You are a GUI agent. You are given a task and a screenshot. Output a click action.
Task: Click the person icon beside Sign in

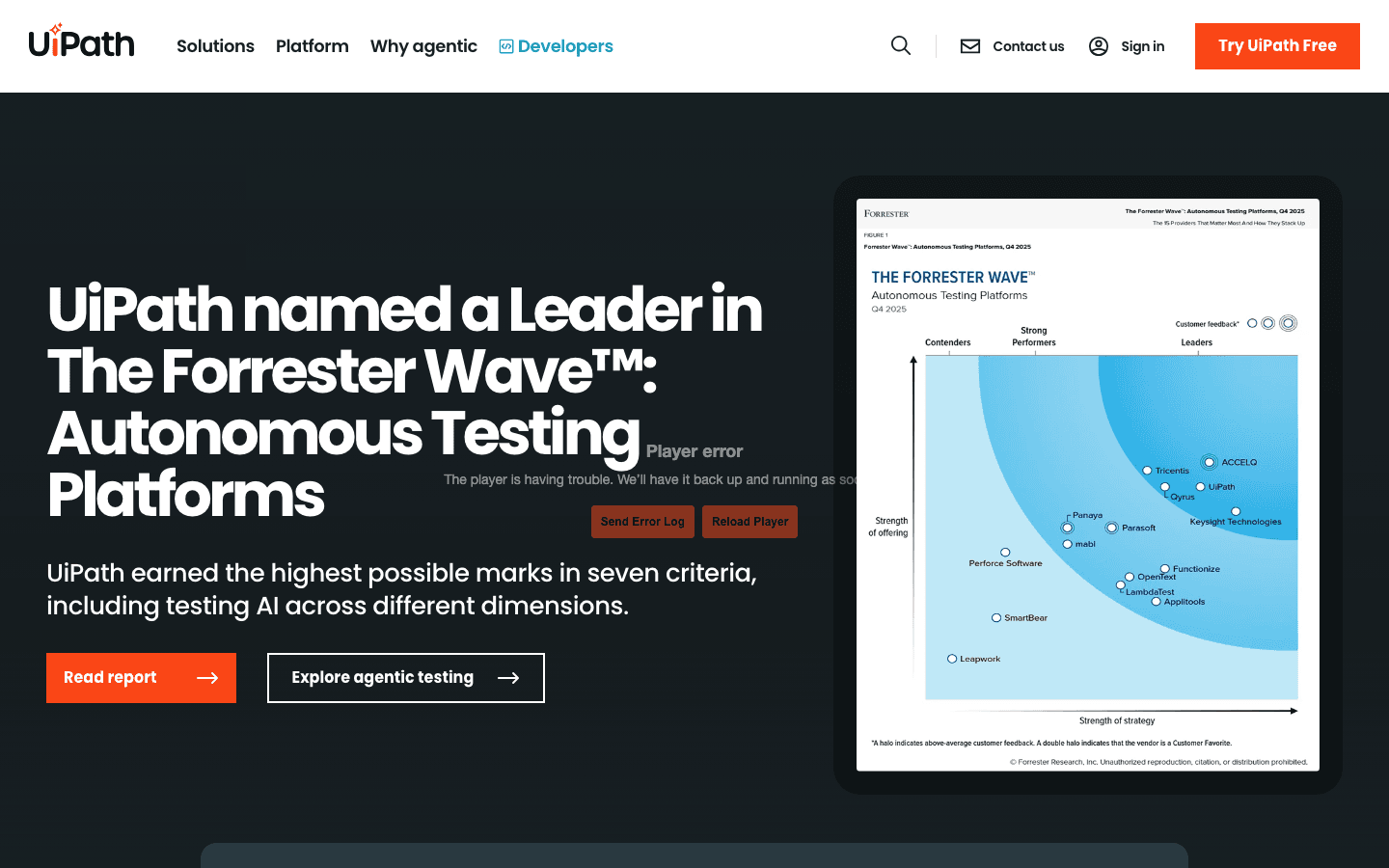point(1099,45)
